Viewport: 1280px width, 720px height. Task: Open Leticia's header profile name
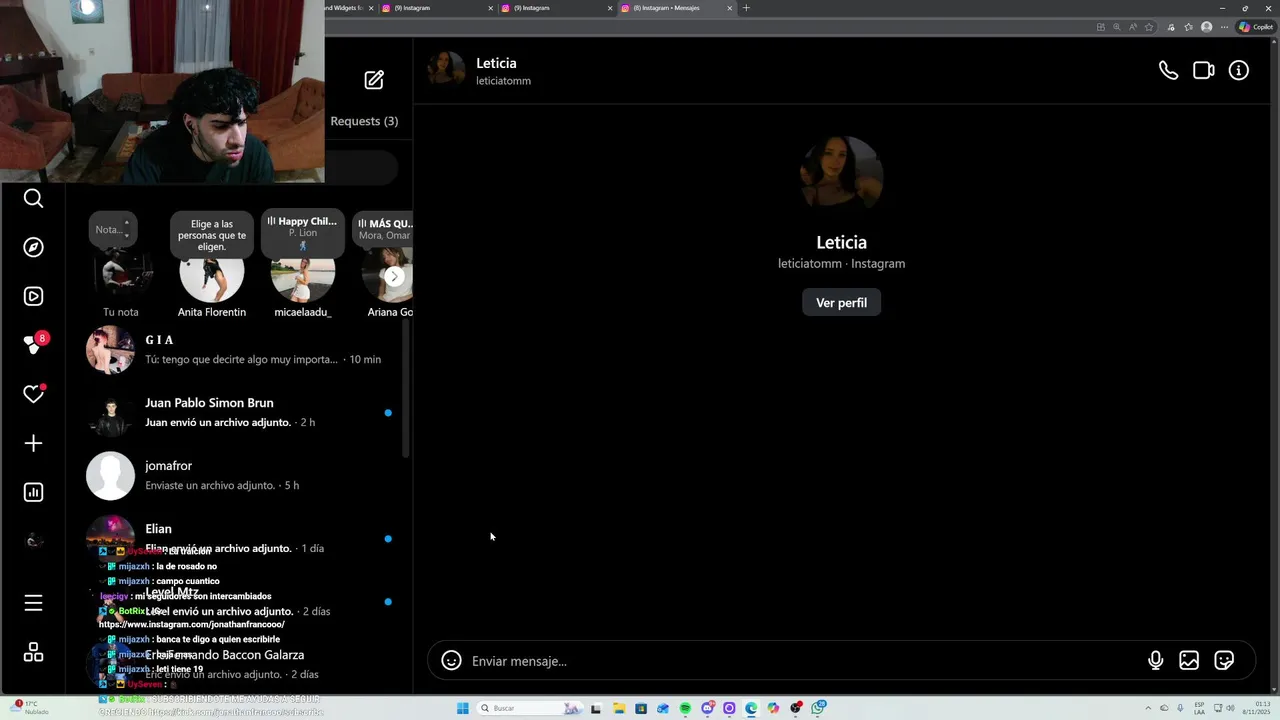tap(496, 63)
